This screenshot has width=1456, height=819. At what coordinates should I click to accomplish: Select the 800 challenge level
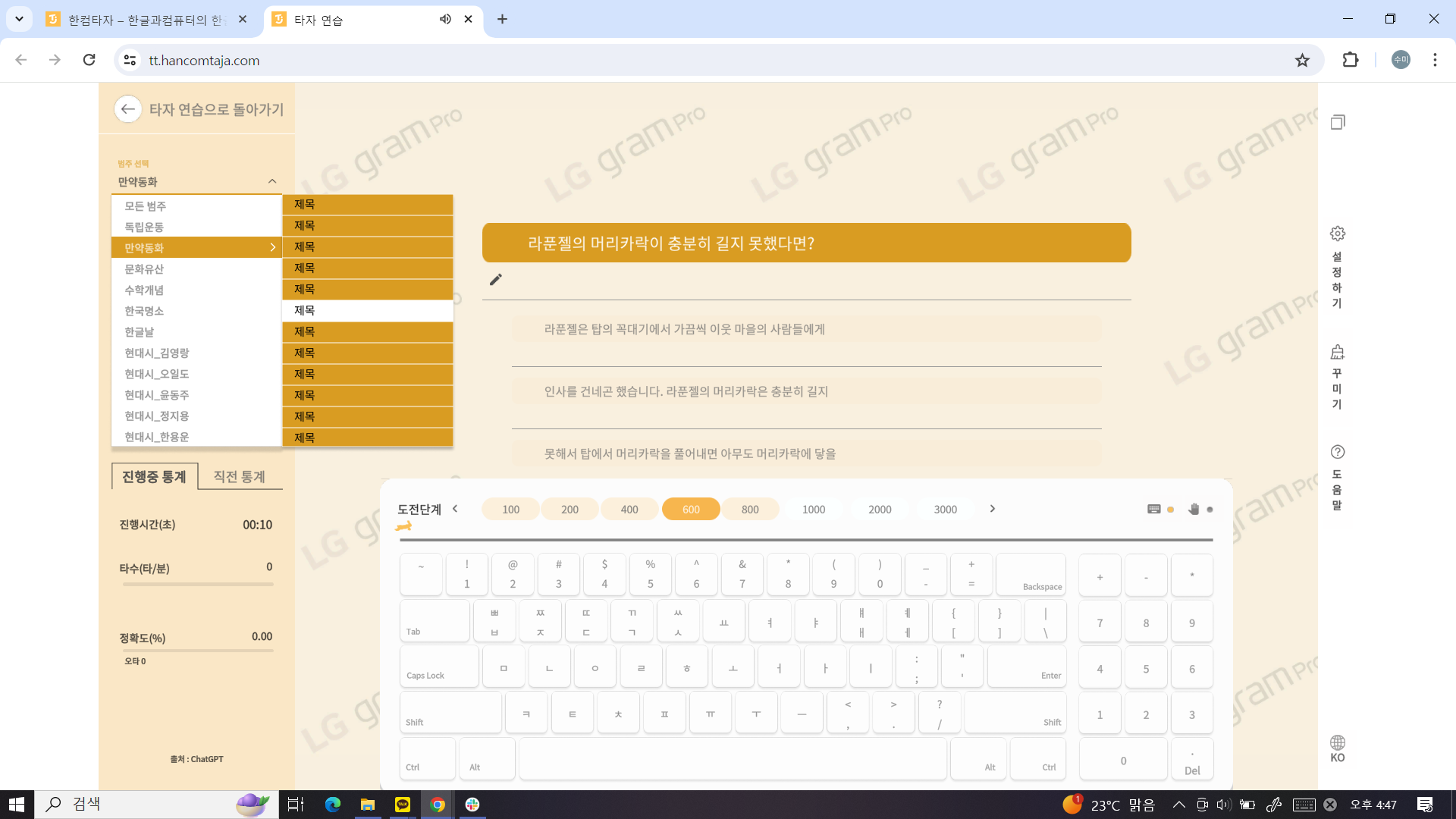[x=749, y=509]
